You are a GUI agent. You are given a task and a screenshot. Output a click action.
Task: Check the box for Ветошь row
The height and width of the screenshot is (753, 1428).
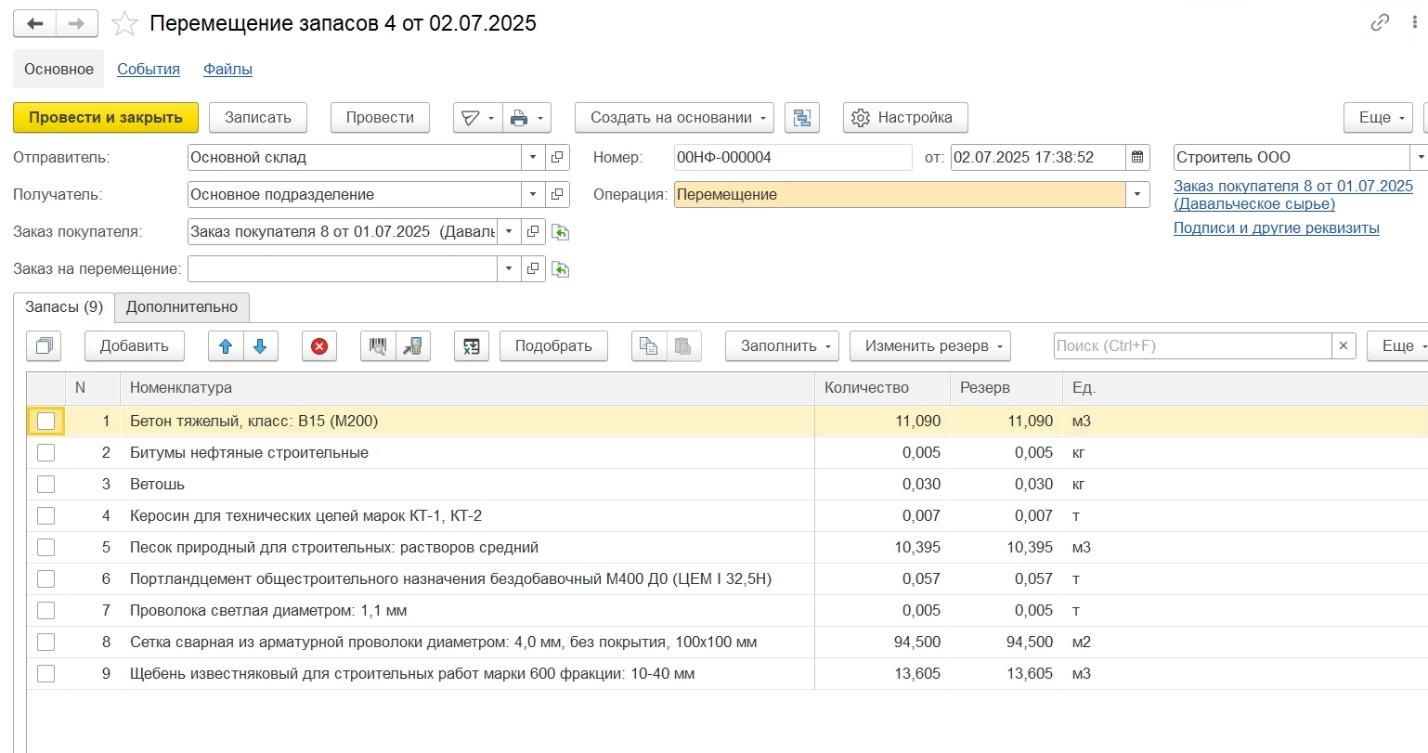click(46, 484)
